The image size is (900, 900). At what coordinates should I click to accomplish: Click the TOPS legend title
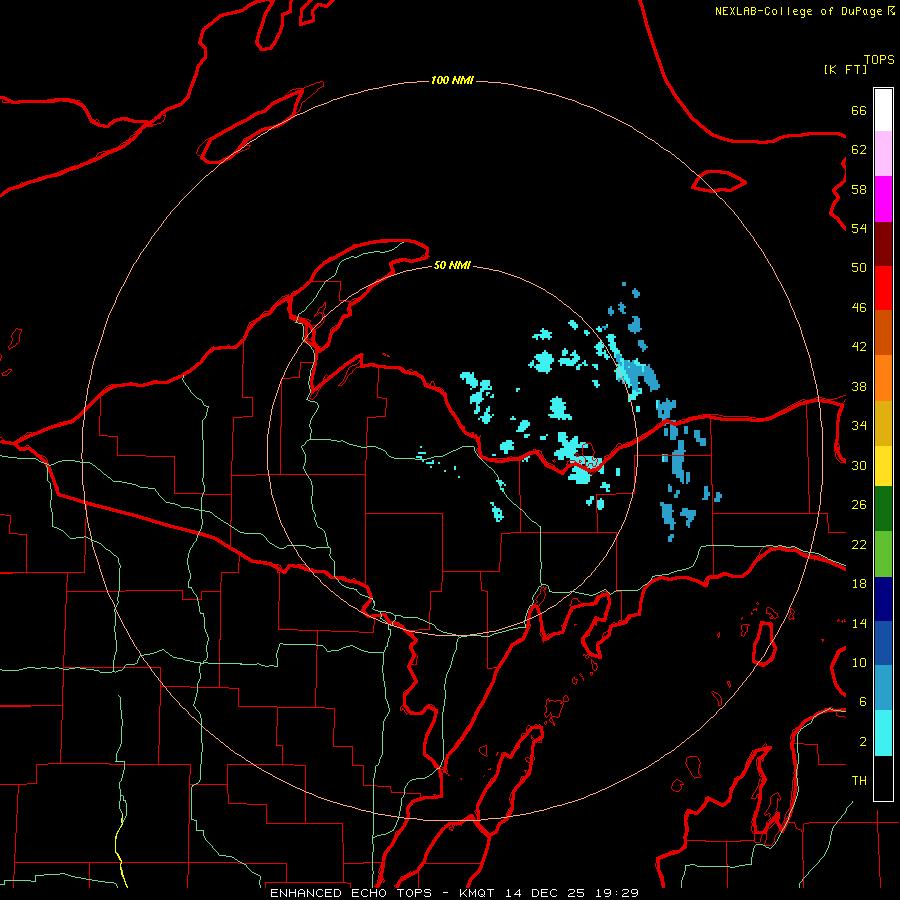tap(879, 59)
